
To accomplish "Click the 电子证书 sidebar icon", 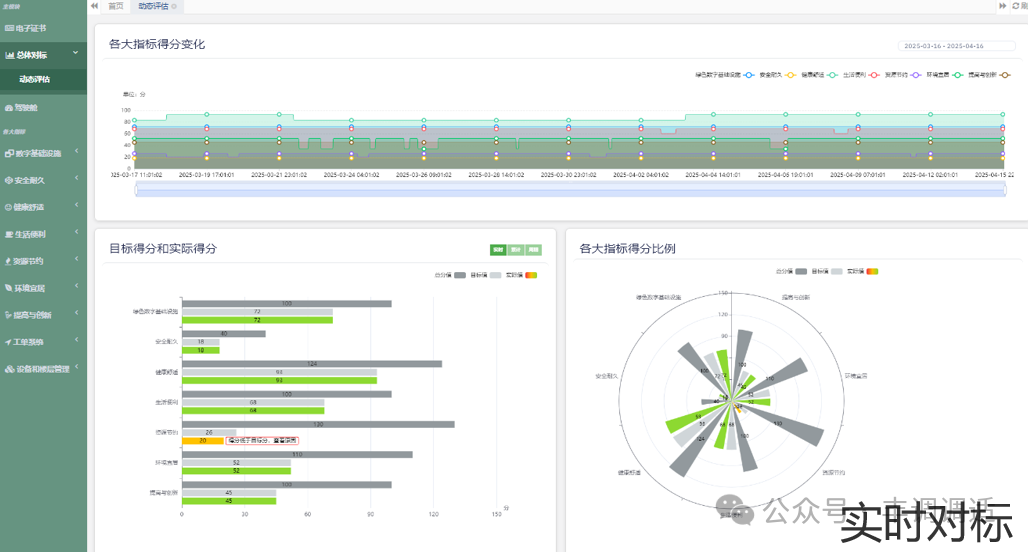I will pyautogui.click(x=9, y=29).
